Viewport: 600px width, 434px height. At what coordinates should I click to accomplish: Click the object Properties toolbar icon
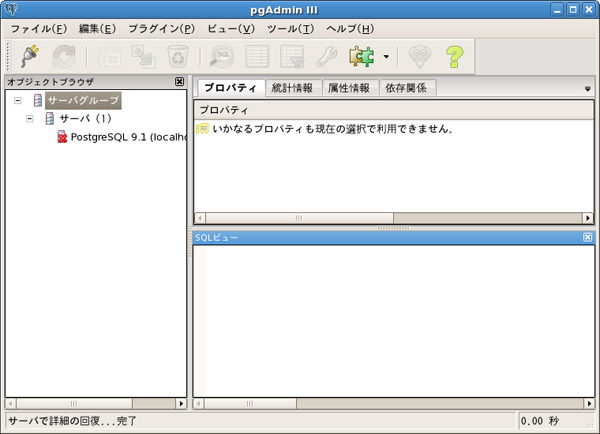(109, 57)
